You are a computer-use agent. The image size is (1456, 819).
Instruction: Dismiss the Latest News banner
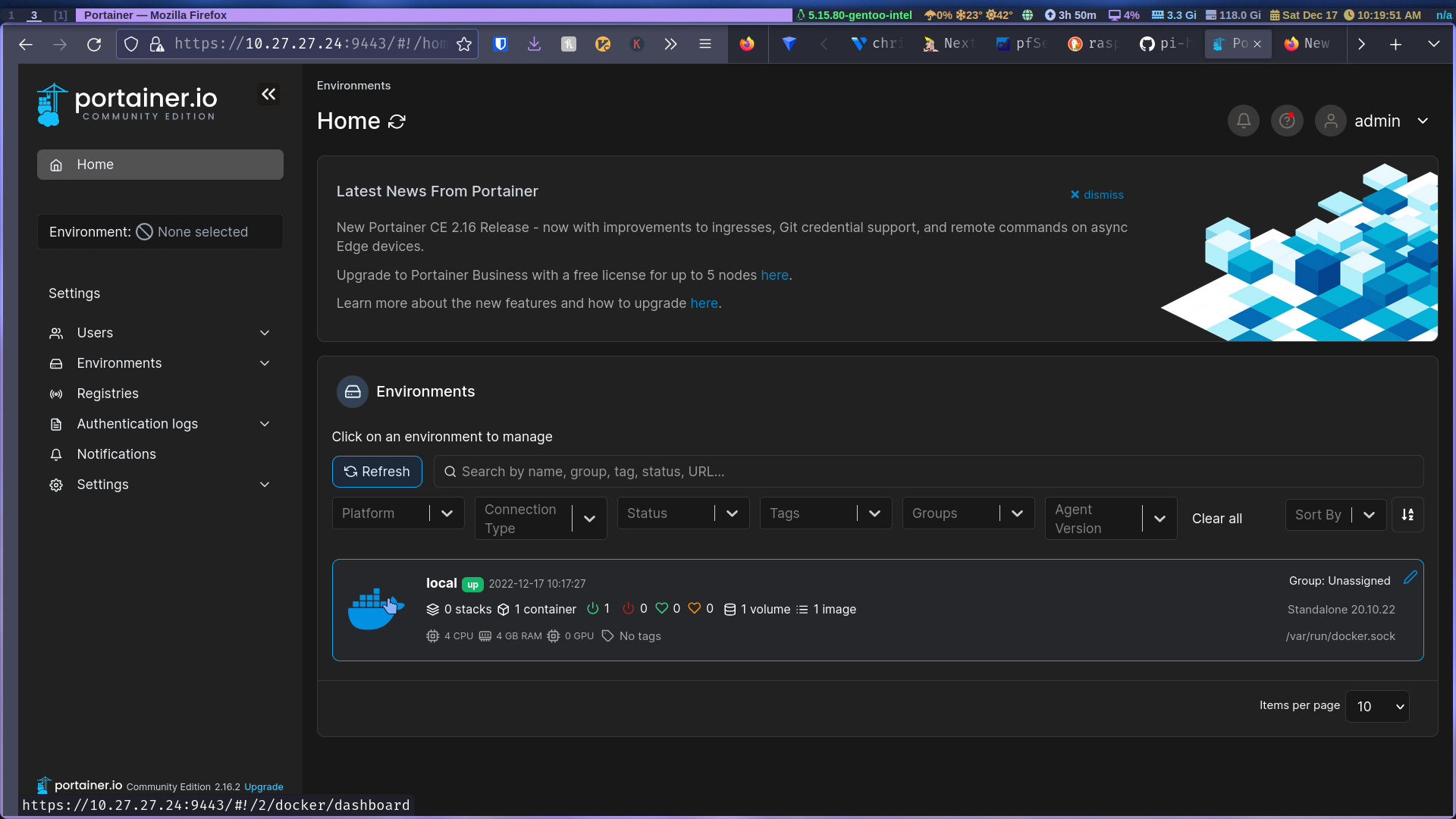pyautogui.click(x=1097, y=195)
